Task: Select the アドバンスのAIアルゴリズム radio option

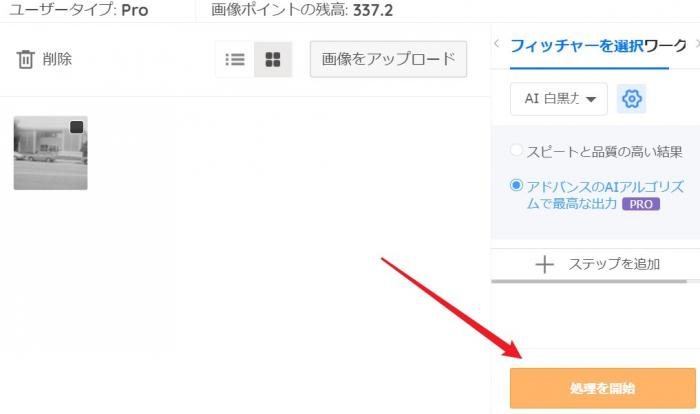Action: click(516, 185)
